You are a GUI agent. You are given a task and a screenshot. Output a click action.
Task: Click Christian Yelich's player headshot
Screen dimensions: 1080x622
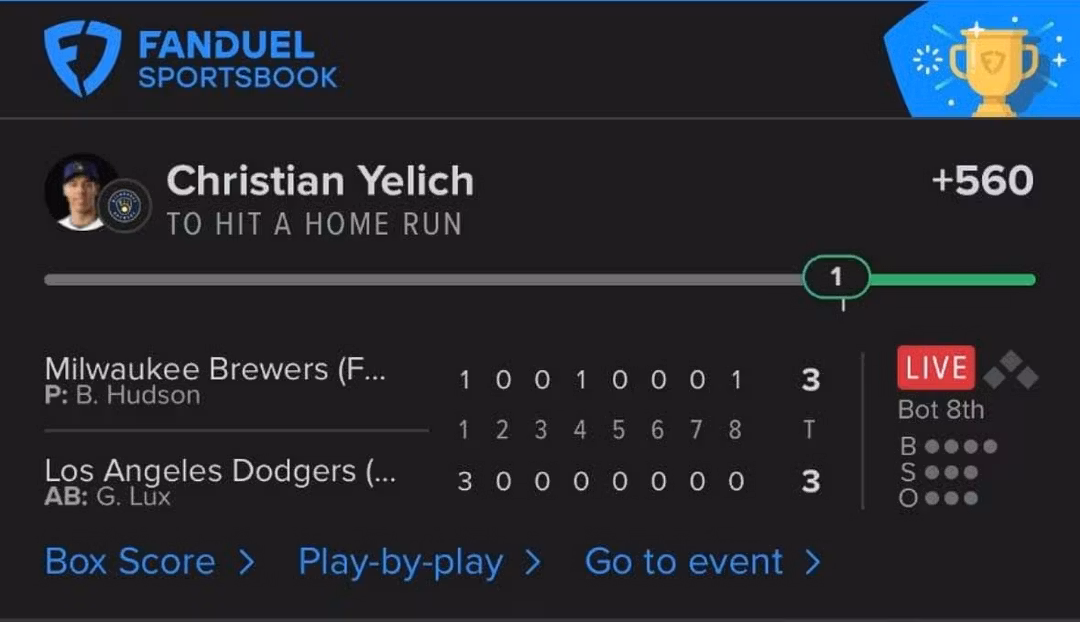pos(81,191)
